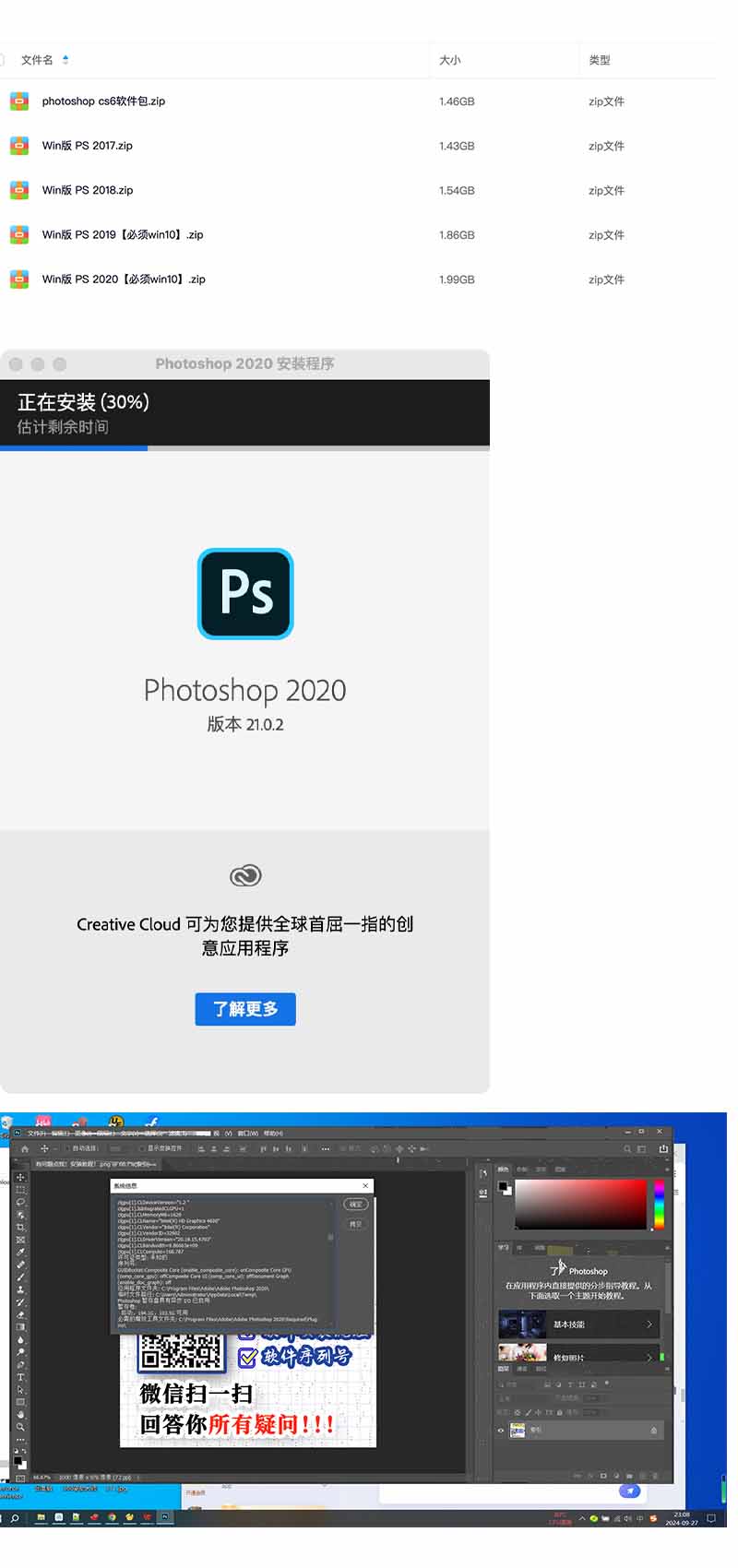Toggle 显示变换控件 checkbox

tap(142, 1148)
